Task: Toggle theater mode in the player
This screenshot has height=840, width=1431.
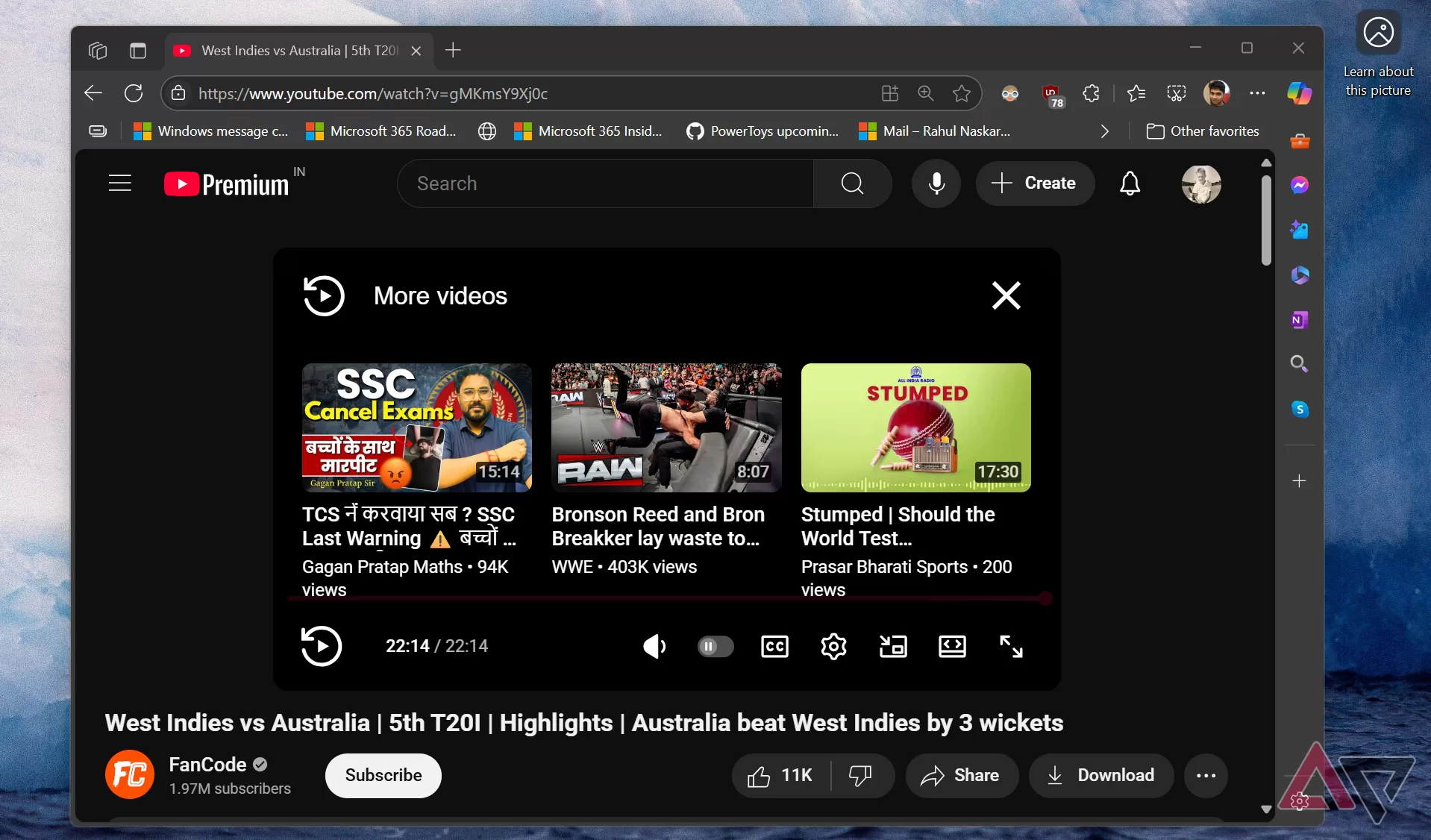Action: [951, 646]
